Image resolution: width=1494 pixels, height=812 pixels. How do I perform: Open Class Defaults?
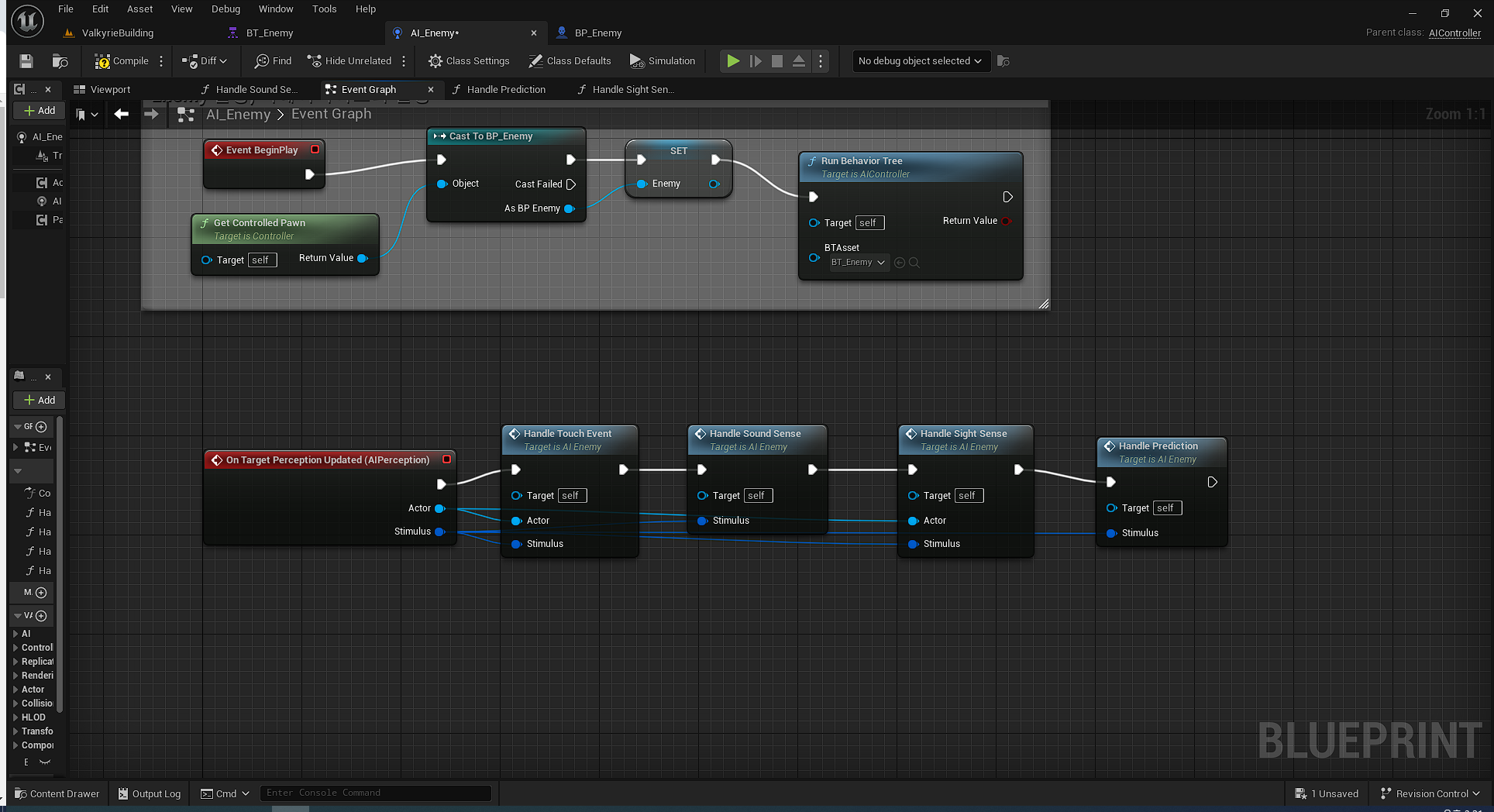click(570, 61)
